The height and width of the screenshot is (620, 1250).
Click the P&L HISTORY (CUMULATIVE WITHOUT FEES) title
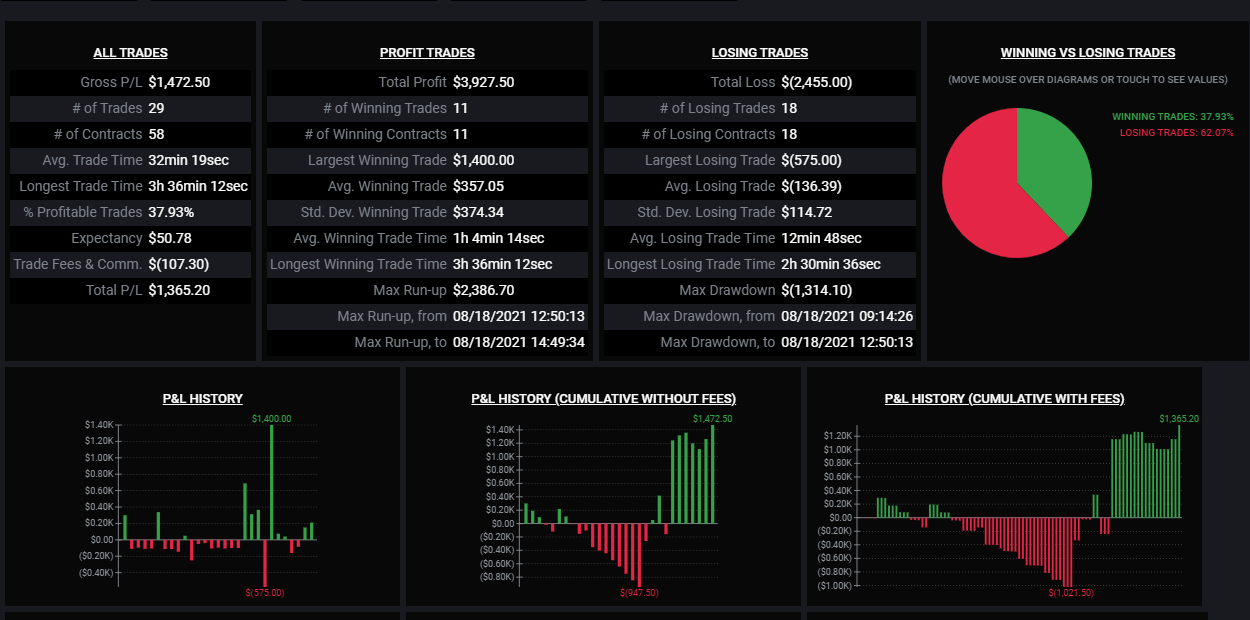click(604, 399)
